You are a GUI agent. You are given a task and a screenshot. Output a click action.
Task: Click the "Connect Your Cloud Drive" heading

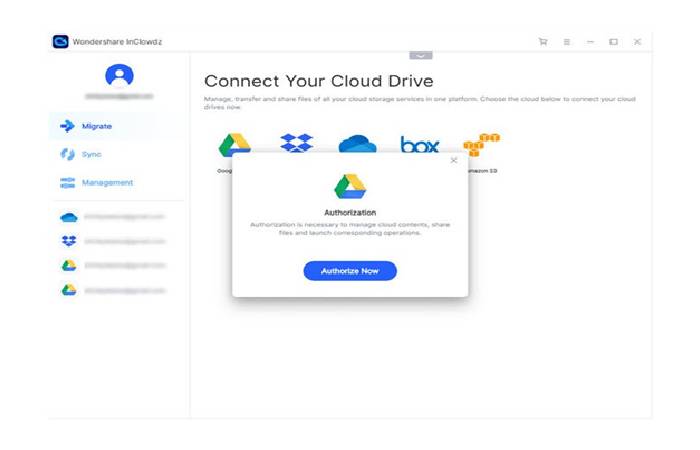coord(319,81)
